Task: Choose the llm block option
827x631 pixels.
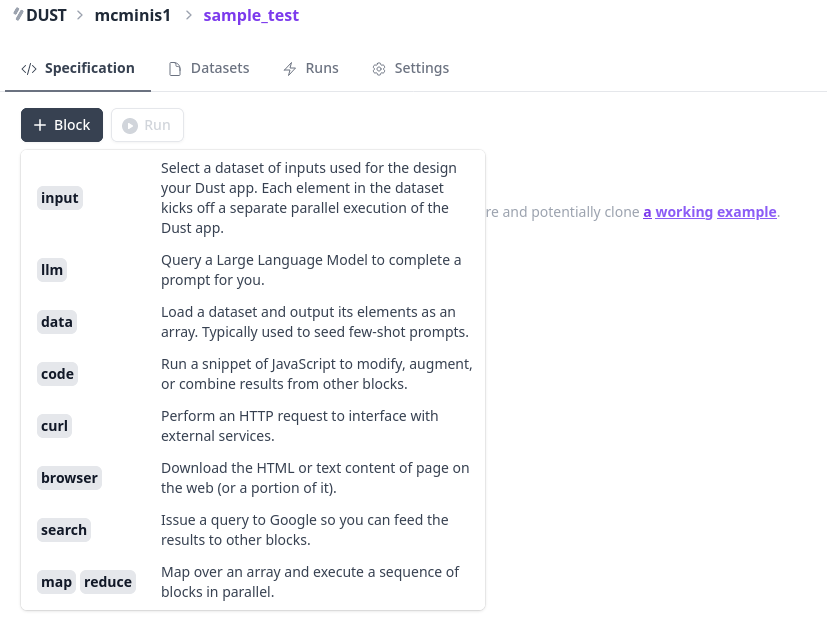Action: 253,270
